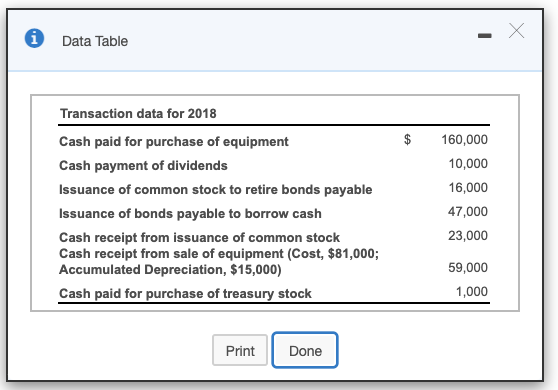Viewport: 558px width, 390px height.
Task: Click 'Issuance of common stock to retire bonds payable'
Action: [216, 190]
